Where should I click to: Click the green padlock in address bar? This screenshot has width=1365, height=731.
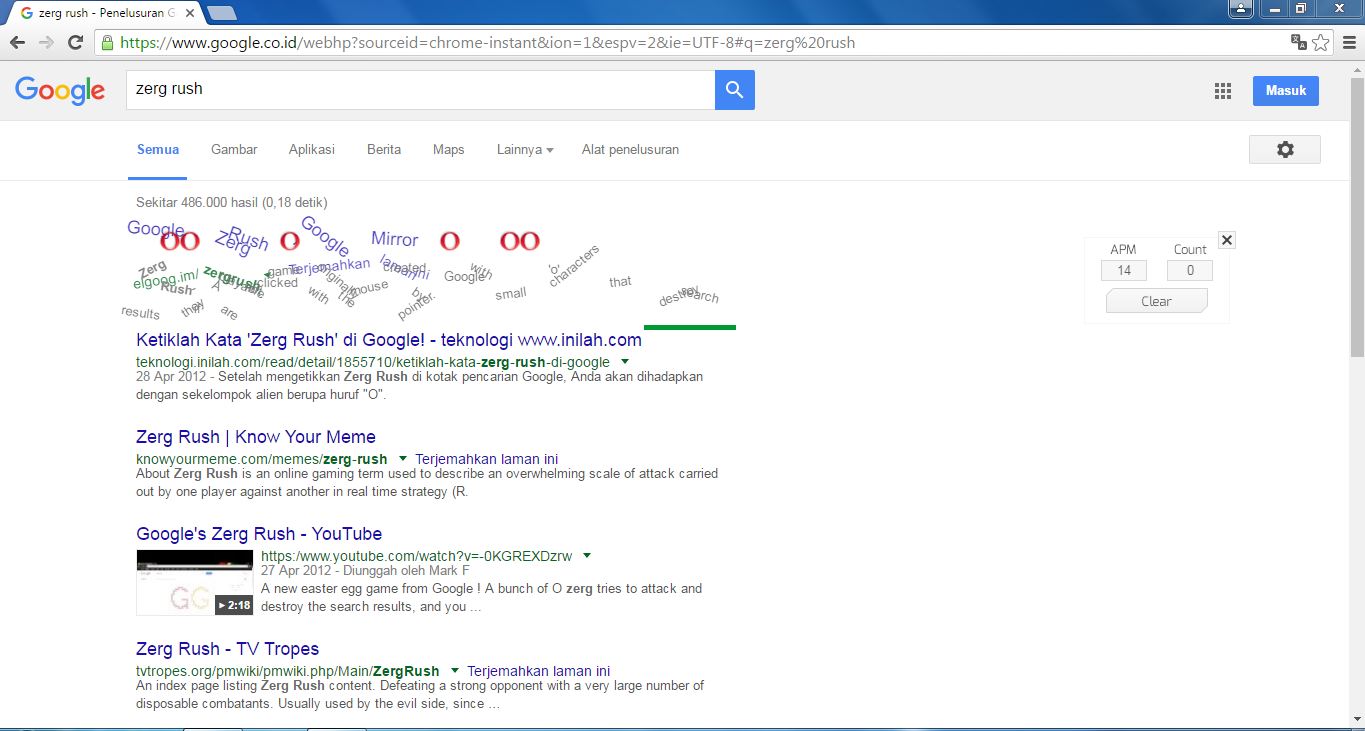click(x=107, y=43)
